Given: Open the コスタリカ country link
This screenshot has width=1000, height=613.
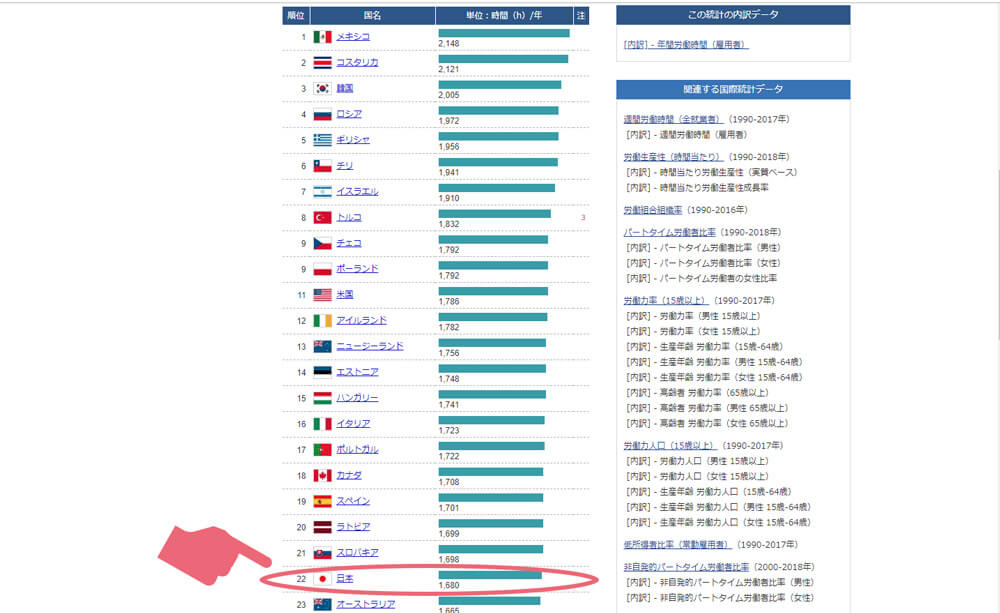Looking at the screenshot, I should pos(357,62).
